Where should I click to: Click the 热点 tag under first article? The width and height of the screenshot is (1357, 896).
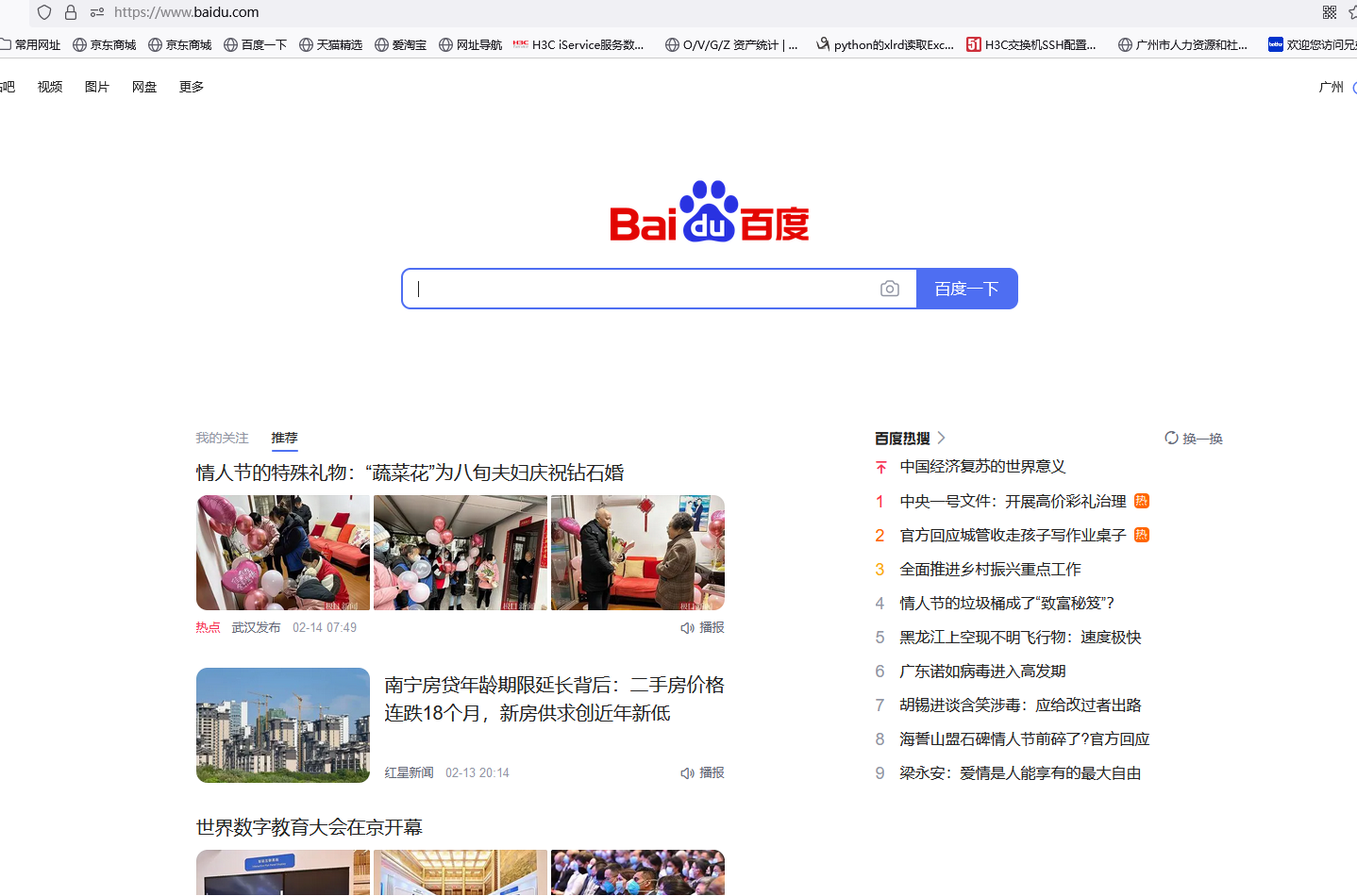click(208, 628)
